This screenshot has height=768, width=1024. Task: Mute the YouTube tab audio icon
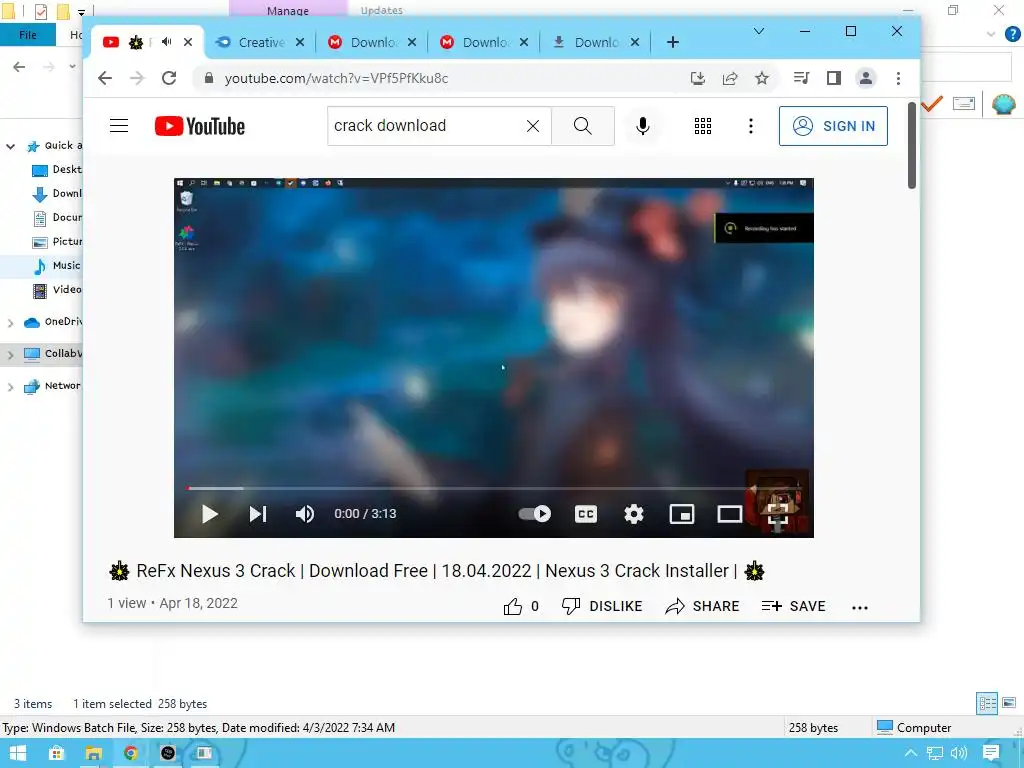tap(167, 42)
